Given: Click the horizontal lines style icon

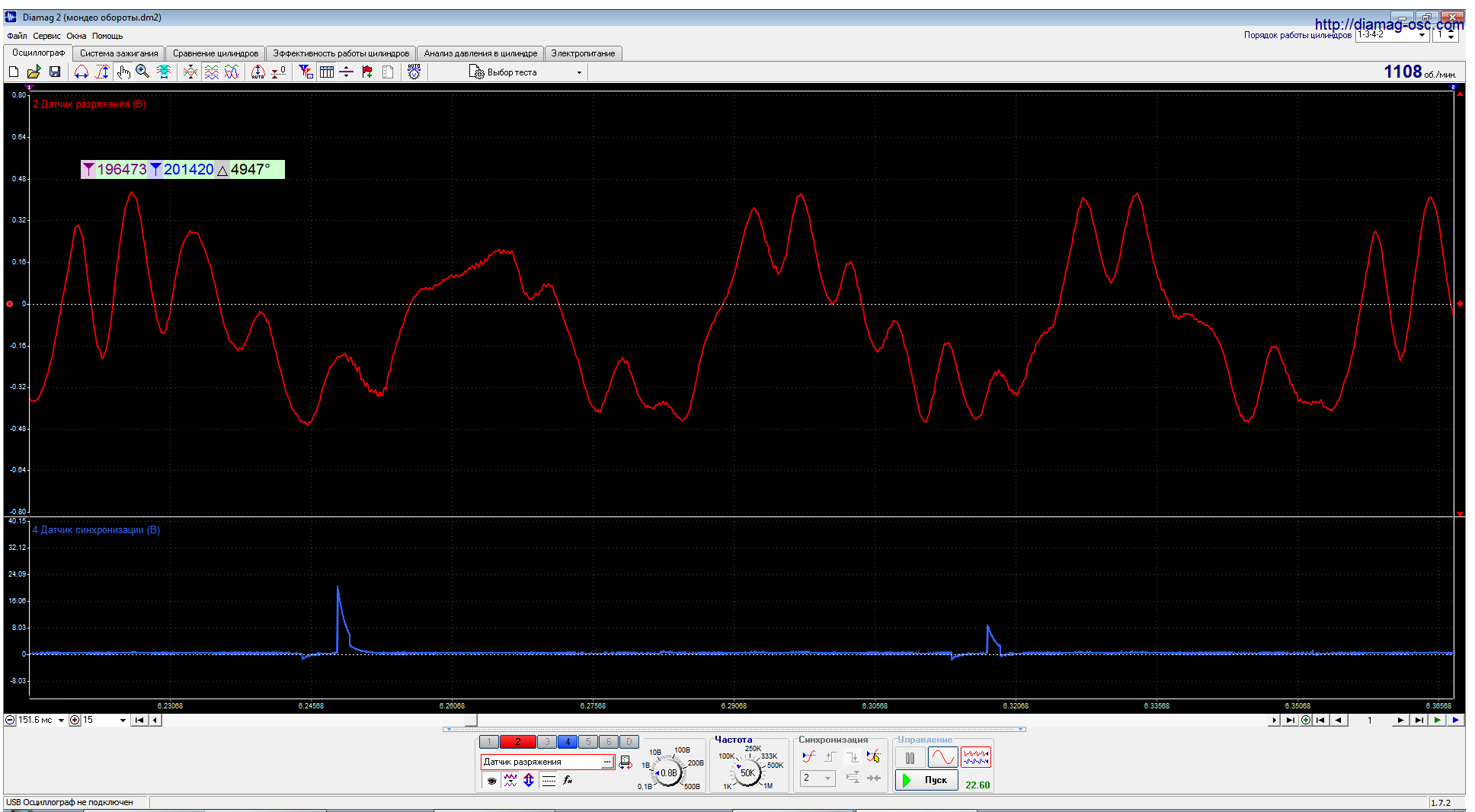Looking at the screenshot, I should click(549, 780).
